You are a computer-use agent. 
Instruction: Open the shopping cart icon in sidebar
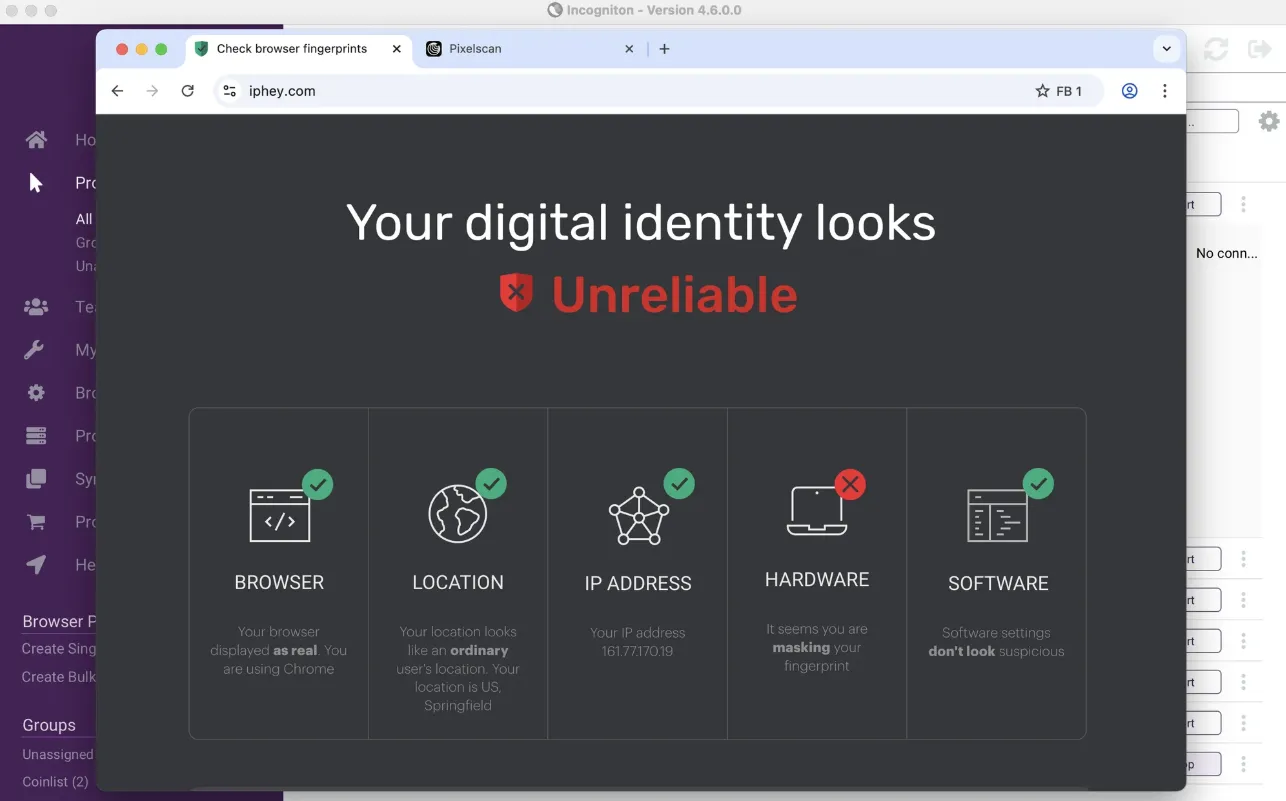(x=36, y=521)
